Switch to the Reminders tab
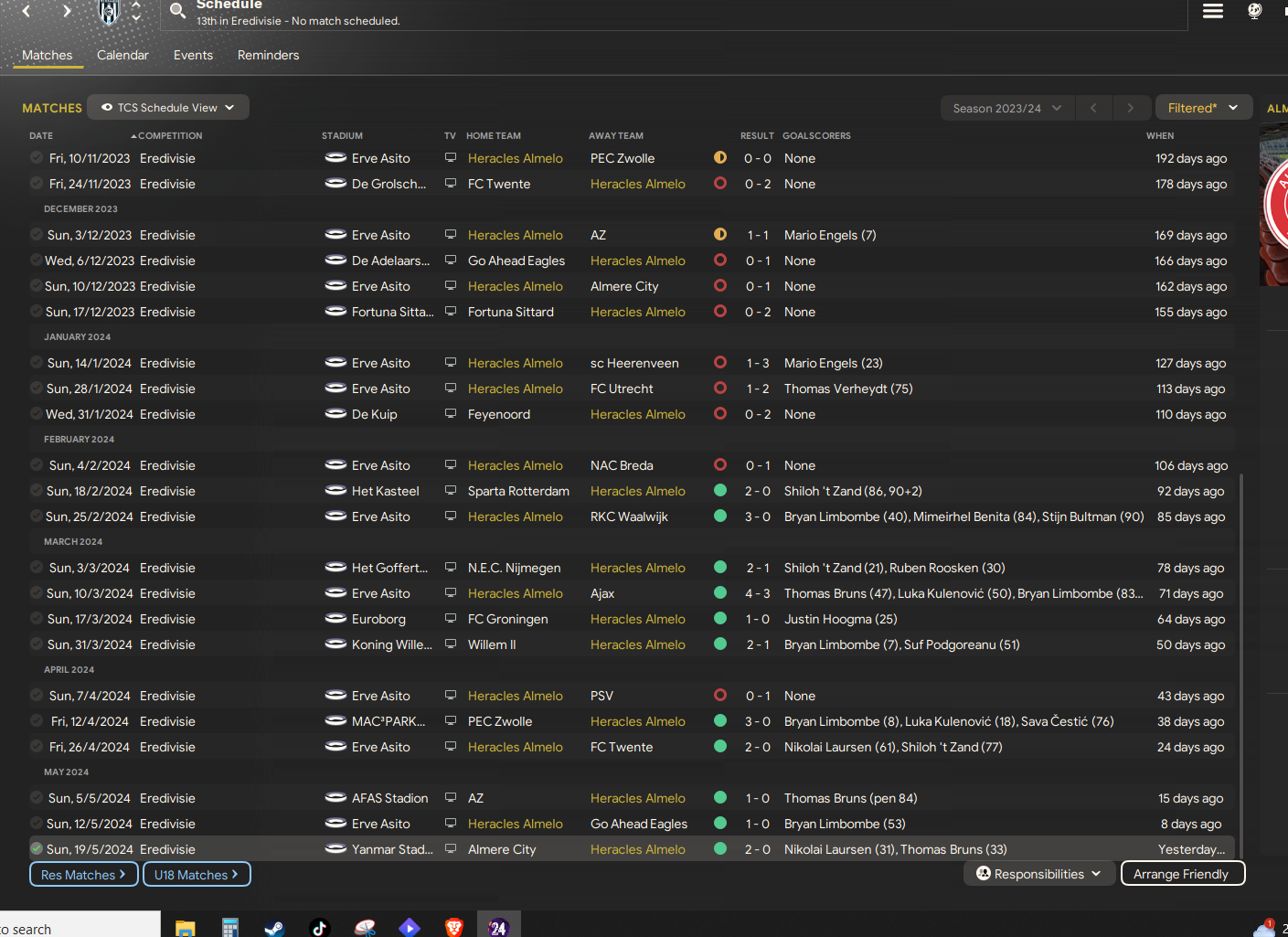Image resolution: width=1288 pixels, height=937 pixels. 268,55
